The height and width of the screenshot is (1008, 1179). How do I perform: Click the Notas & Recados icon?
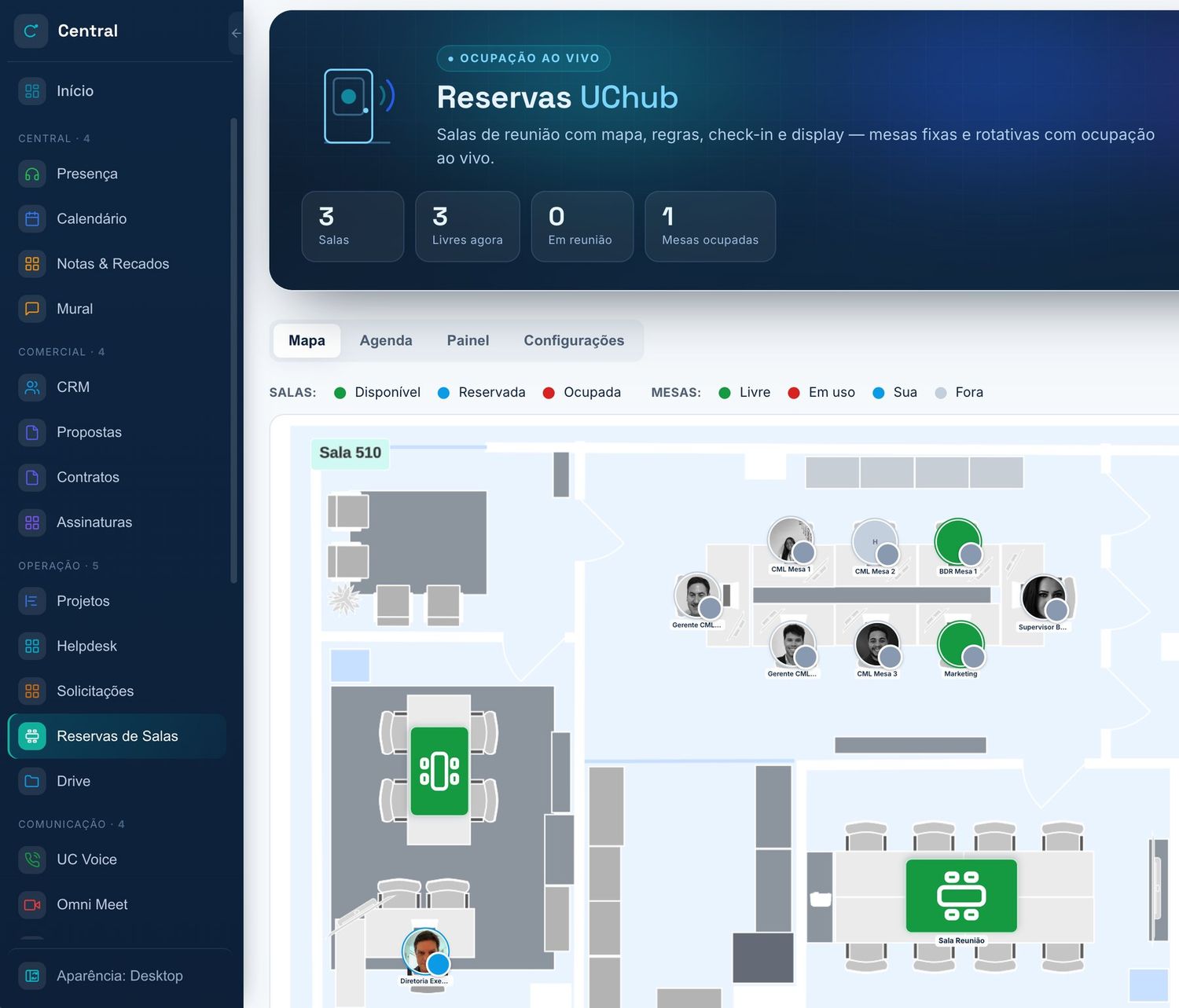(32, 264)
